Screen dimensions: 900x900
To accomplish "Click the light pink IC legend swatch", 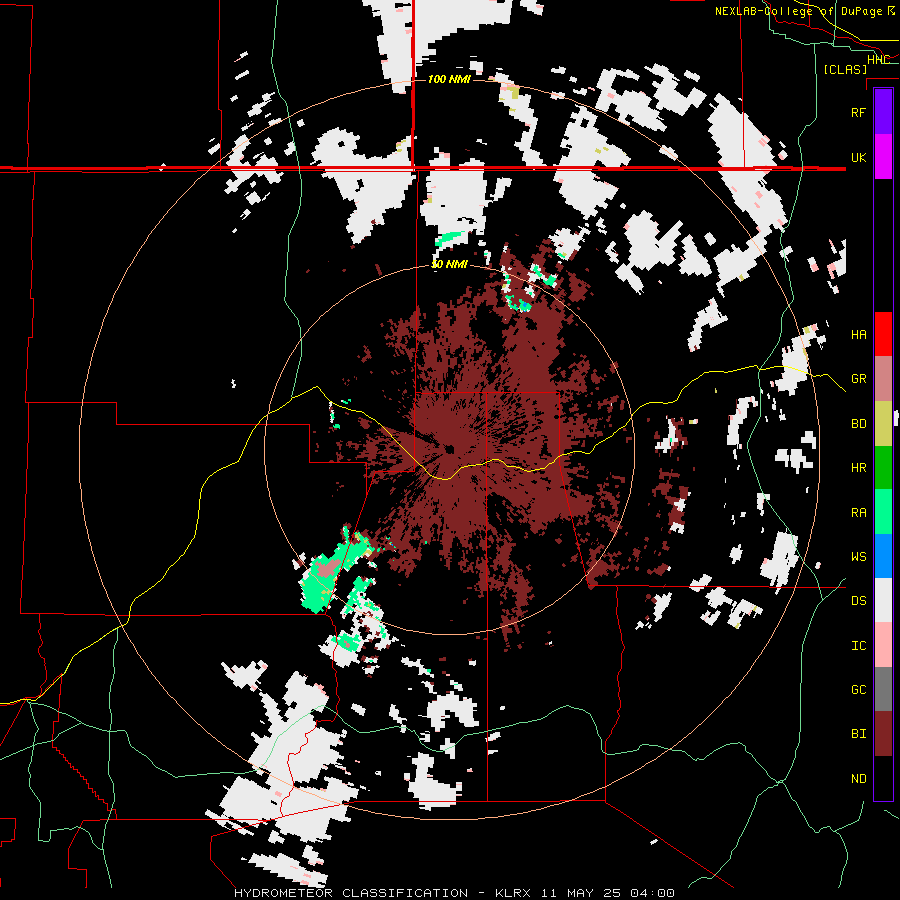I will (x=883, y=645).
